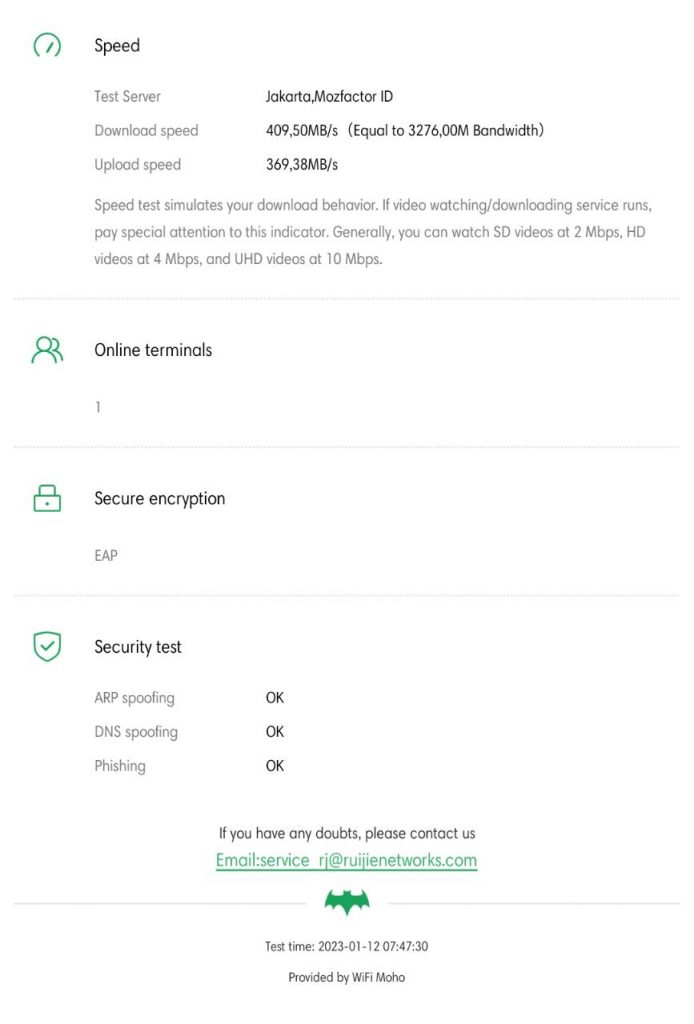Image resolution: width=694 pixels, height=1024 pixels.
Task: Click the Security test shield icon
Action: click(x=47, y=647)
